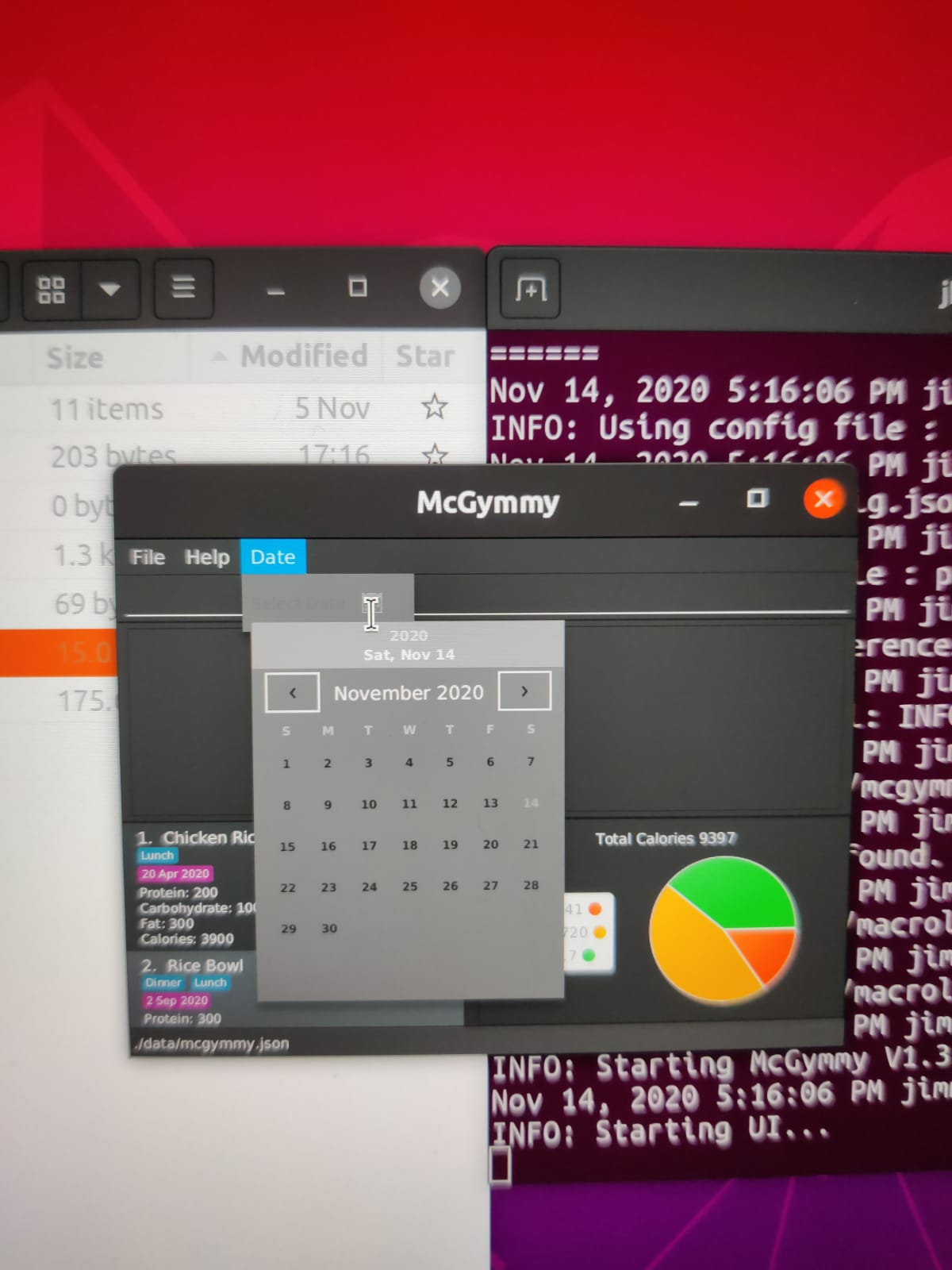The height and width of the screenshot is (1270, 952).
Task: Select November 3 in the calendar
Action: point(368,763)
